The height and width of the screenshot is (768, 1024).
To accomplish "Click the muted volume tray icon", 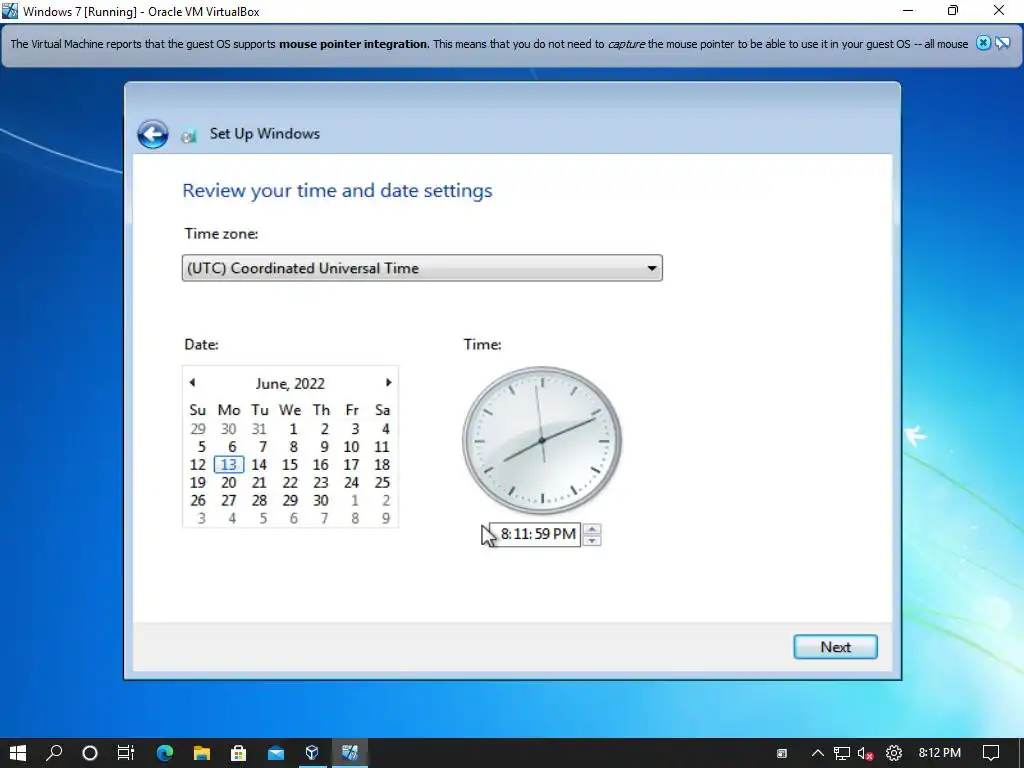I will [866, 753].
